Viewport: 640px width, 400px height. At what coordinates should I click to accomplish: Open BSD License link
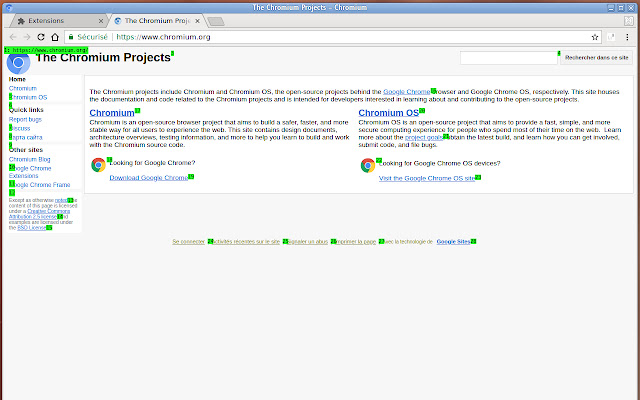tap(32, 228)
